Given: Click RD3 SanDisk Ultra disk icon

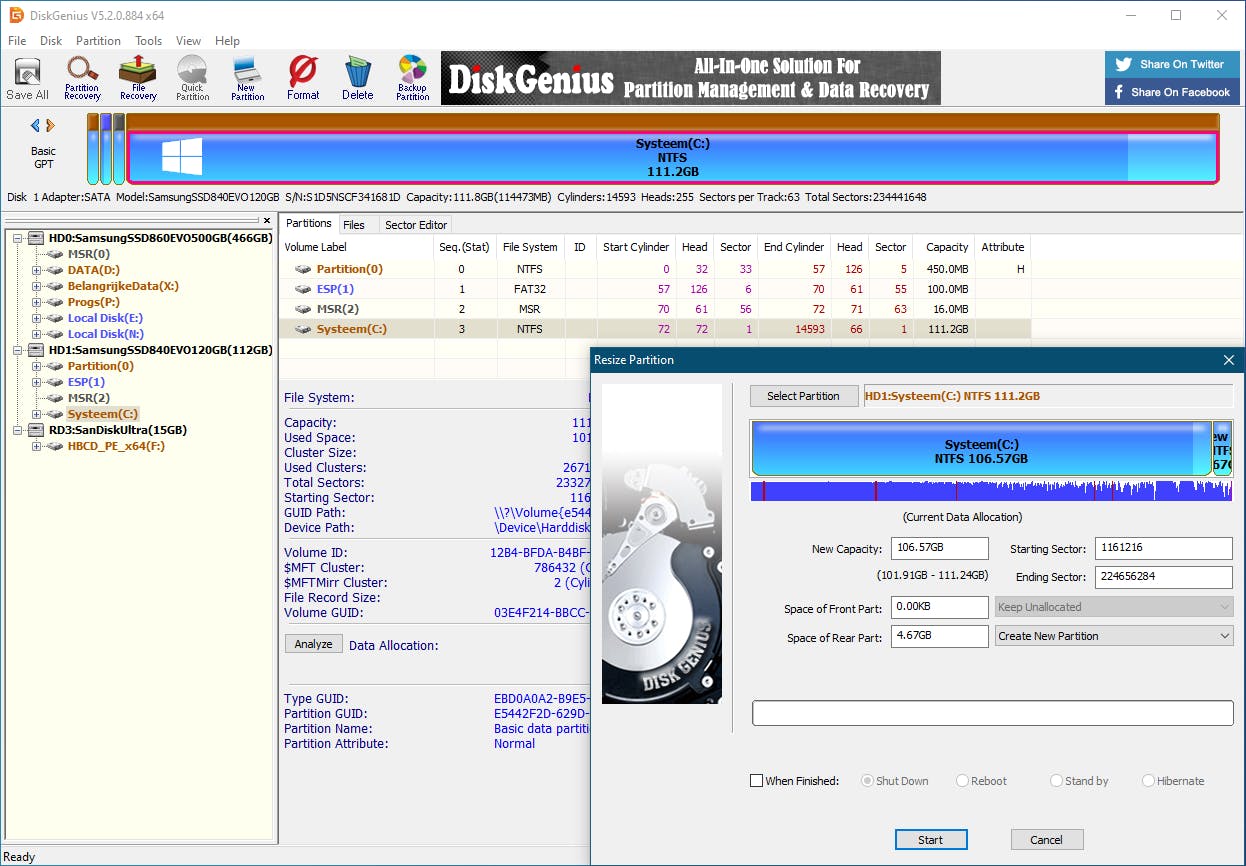Looking at the screenshot, I should click(x=36, y=430).
